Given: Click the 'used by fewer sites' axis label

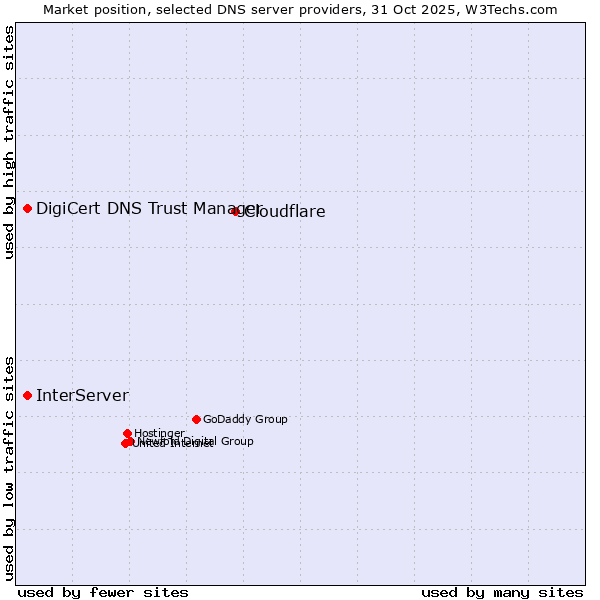Looking at the screenshot, I should [102, 592].
